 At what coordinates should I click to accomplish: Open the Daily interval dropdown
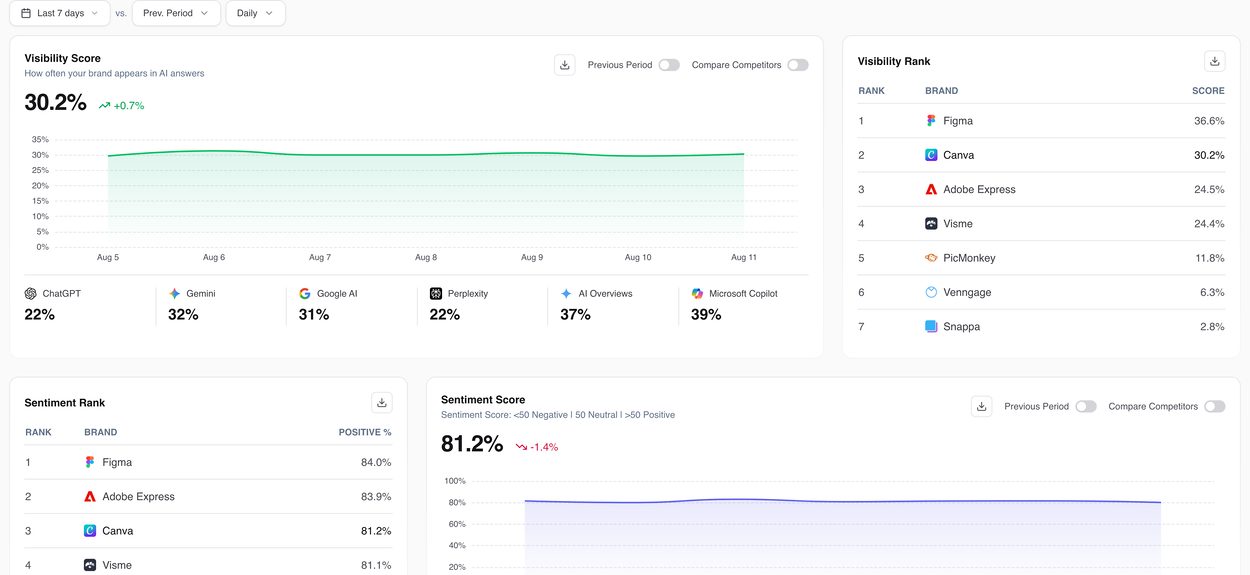click(255, 13)
